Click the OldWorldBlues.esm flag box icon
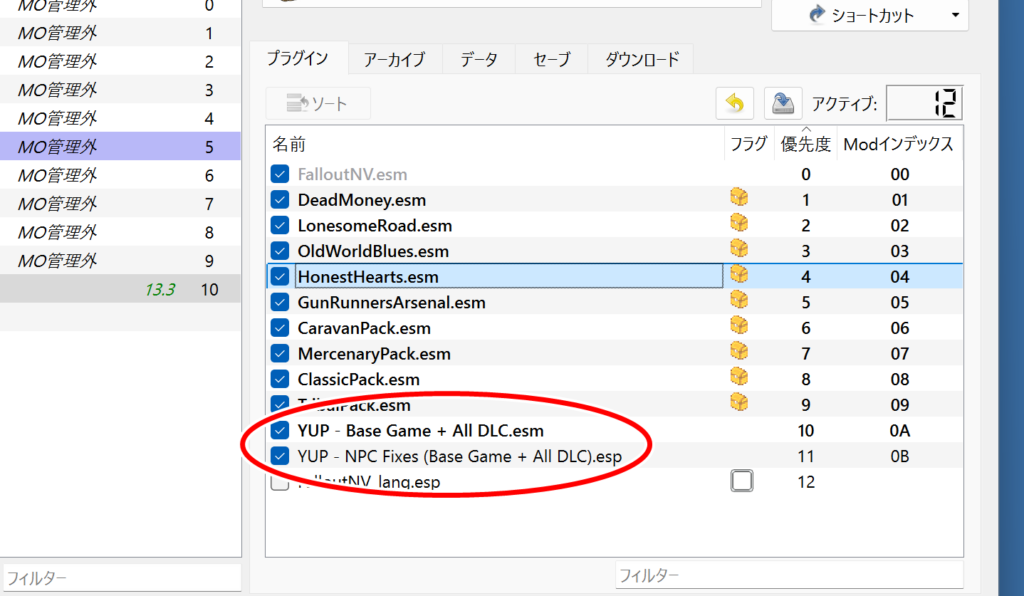Screen dimensions: 1024x596 [x=739, y=250]
